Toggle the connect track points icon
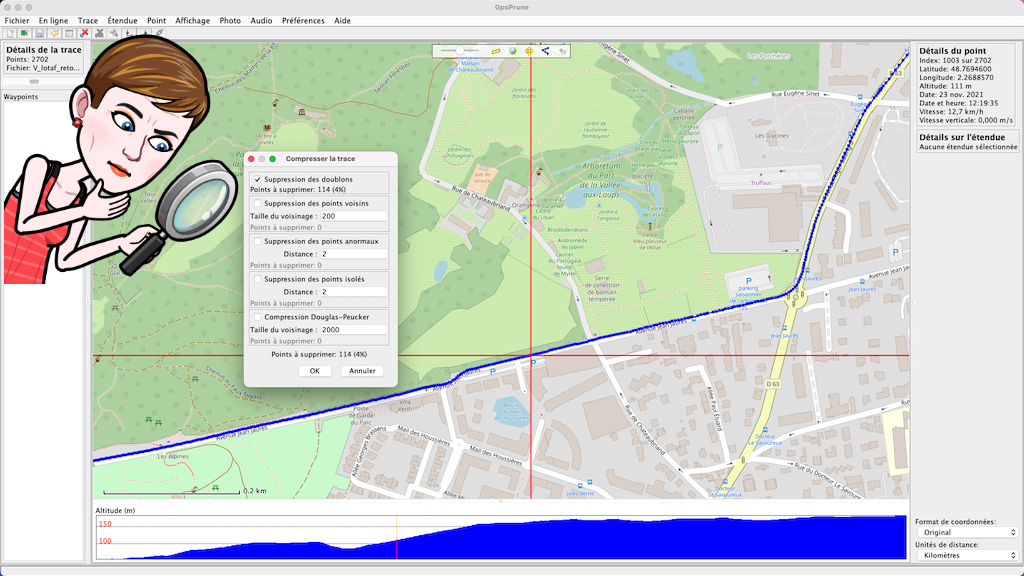The height and width of the screenshot is (576, 1024). coord(545,51)
